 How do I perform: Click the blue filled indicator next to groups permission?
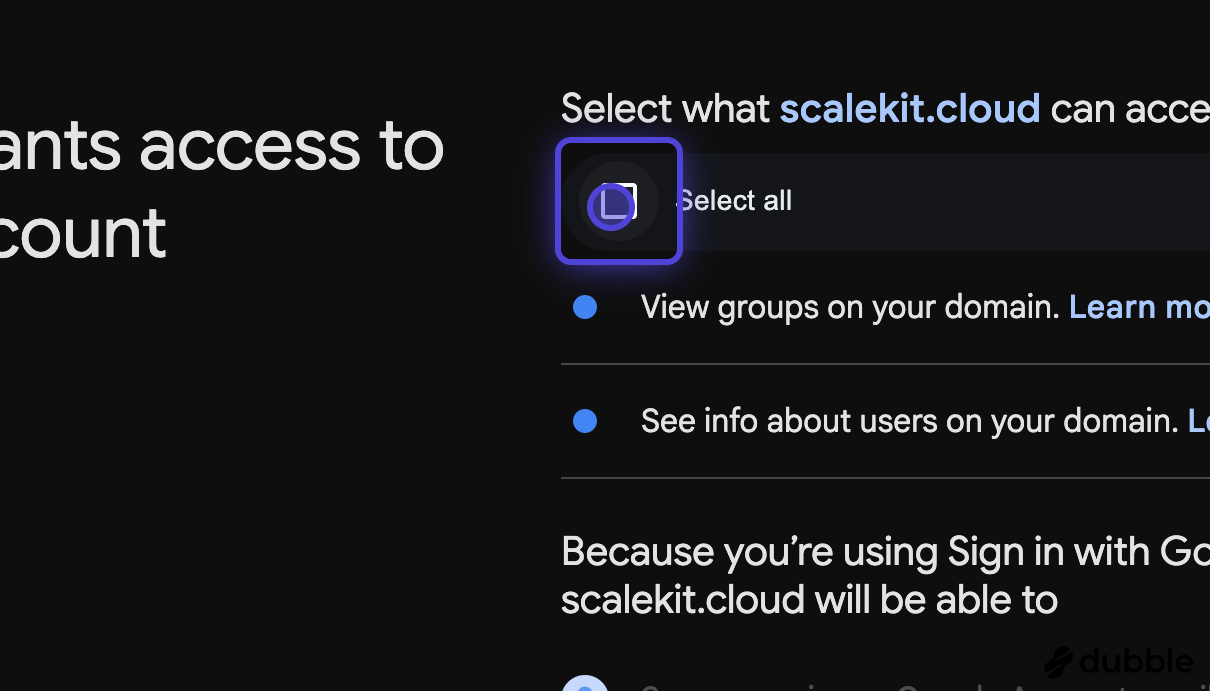tap(585, 307)
